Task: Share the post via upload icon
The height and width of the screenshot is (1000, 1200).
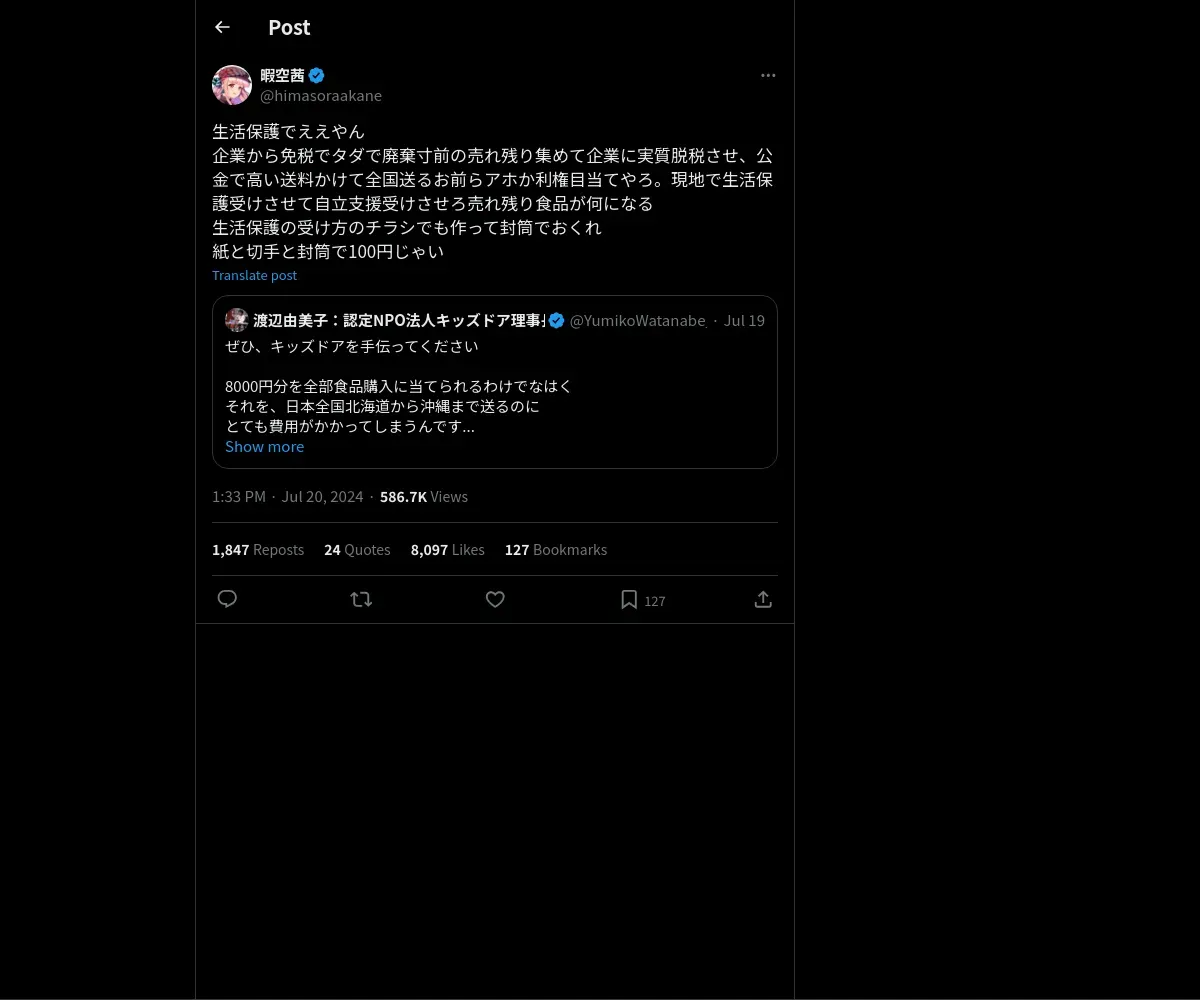Action: click(x=763, y=599)
